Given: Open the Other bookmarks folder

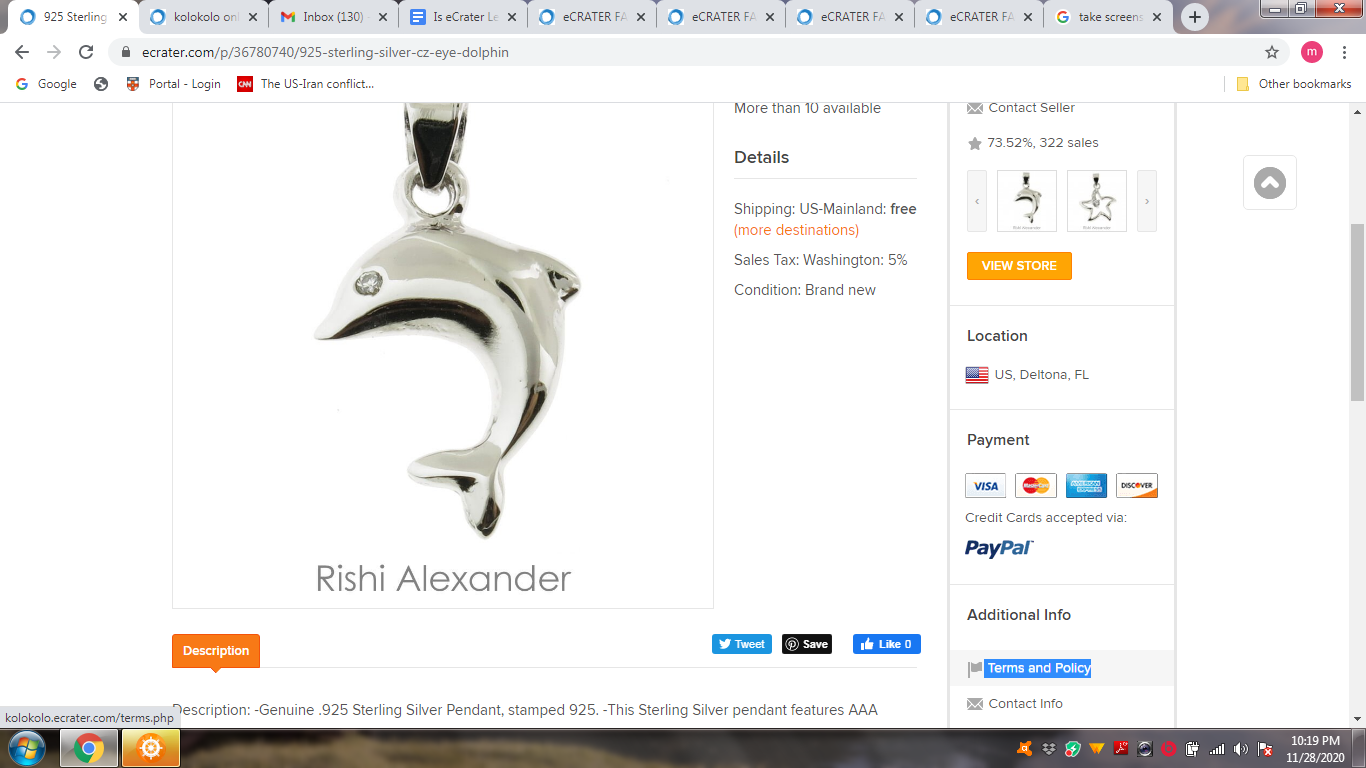Looking at the screenshot, I should point(1294,84).
